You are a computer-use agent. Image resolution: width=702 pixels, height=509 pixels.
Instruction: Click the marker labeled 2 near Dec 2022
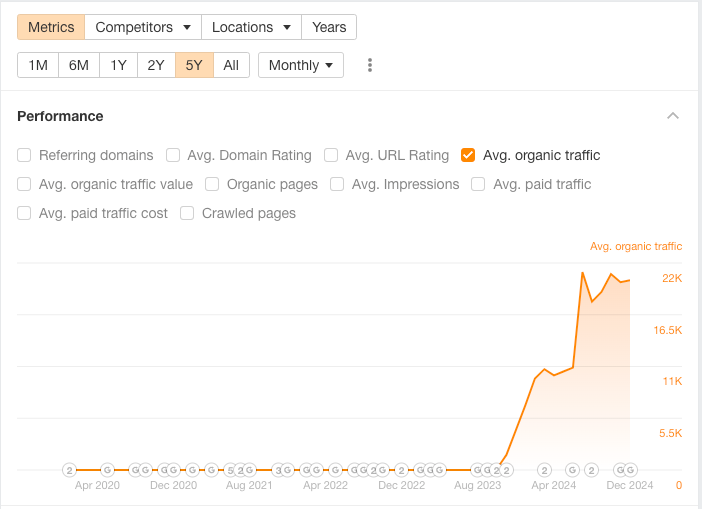(x=402, y=470)
